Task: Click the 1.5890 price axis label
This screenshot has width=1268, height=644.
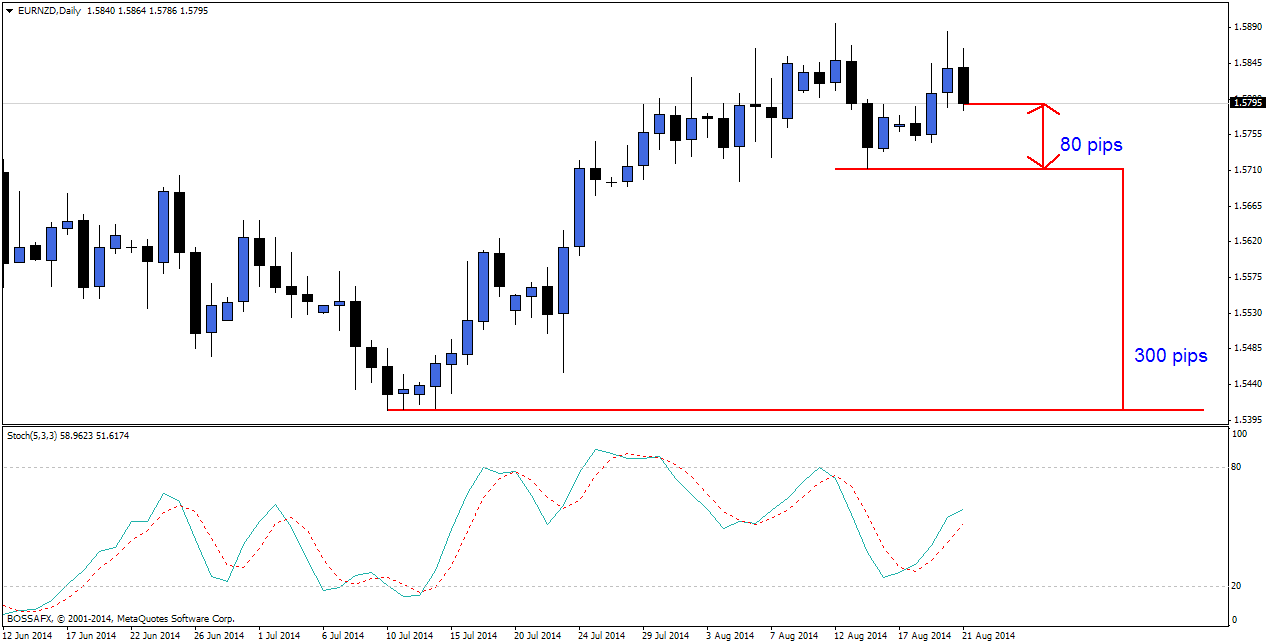Action: coord(1246,27)
